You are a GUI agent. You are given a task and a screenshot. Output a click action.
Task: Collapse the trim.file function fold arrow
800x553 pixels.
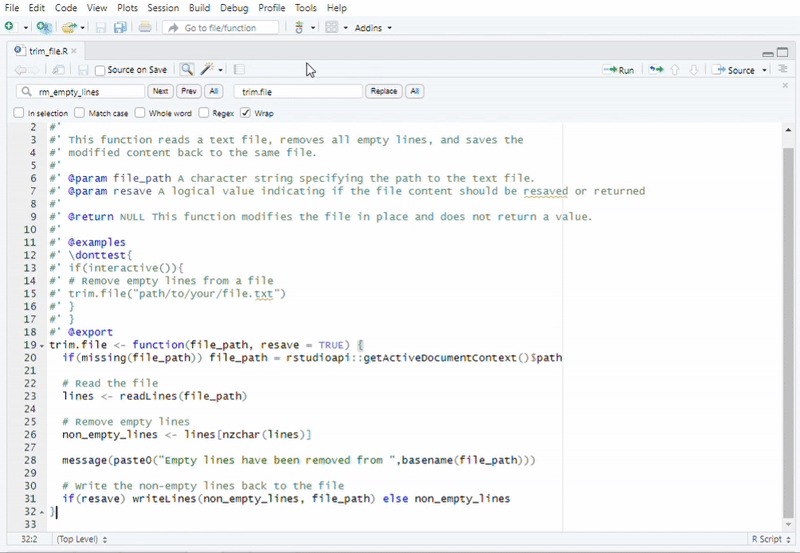(x=42, y=345)
